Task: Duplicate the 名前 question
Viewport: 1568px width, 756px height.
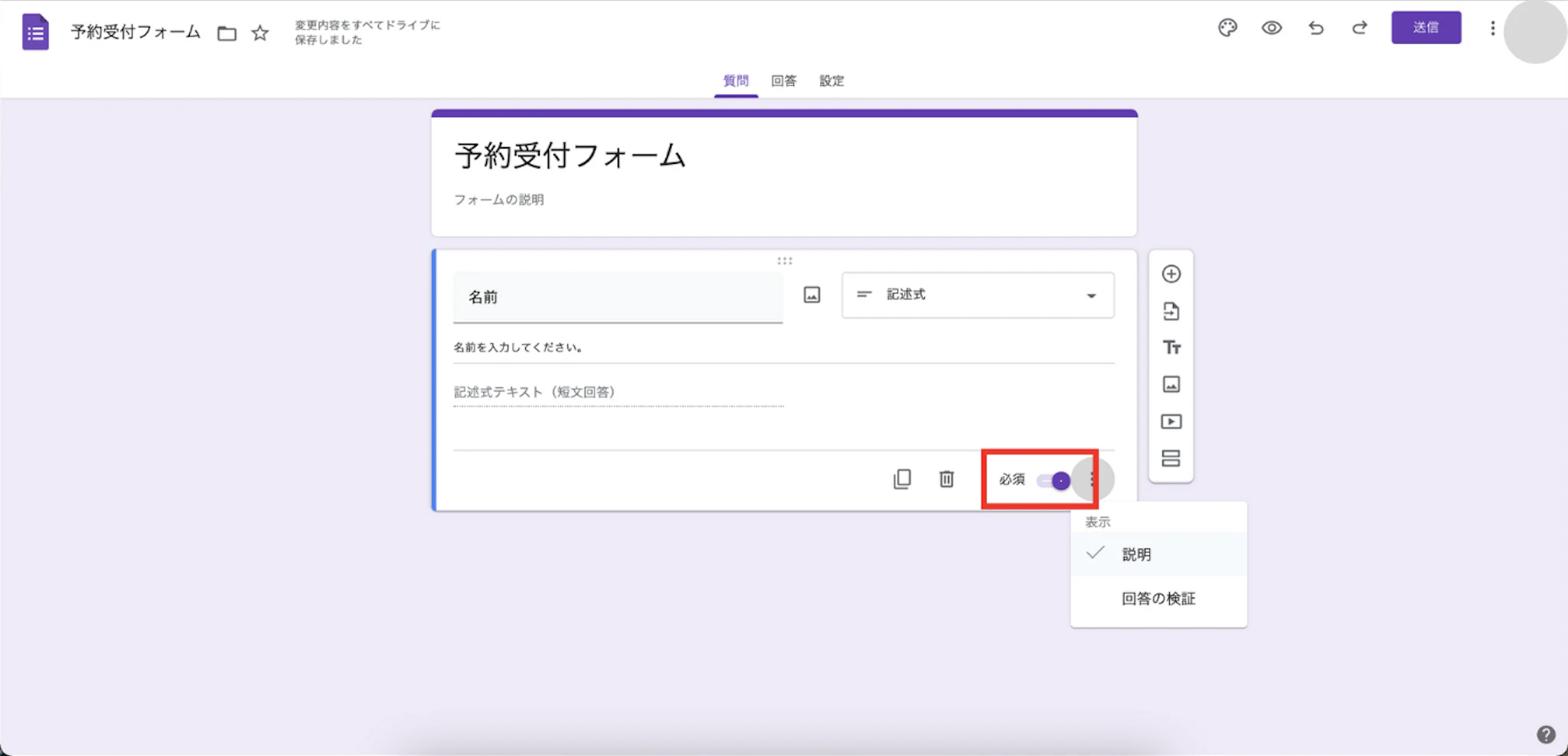Action: tap(903, 479)
